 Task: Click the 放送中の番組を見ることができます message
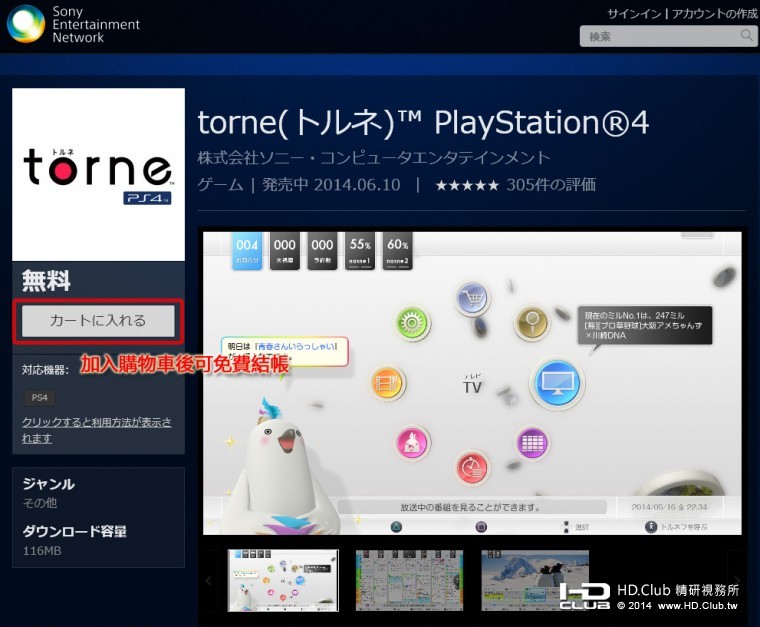tap(471, 507)
